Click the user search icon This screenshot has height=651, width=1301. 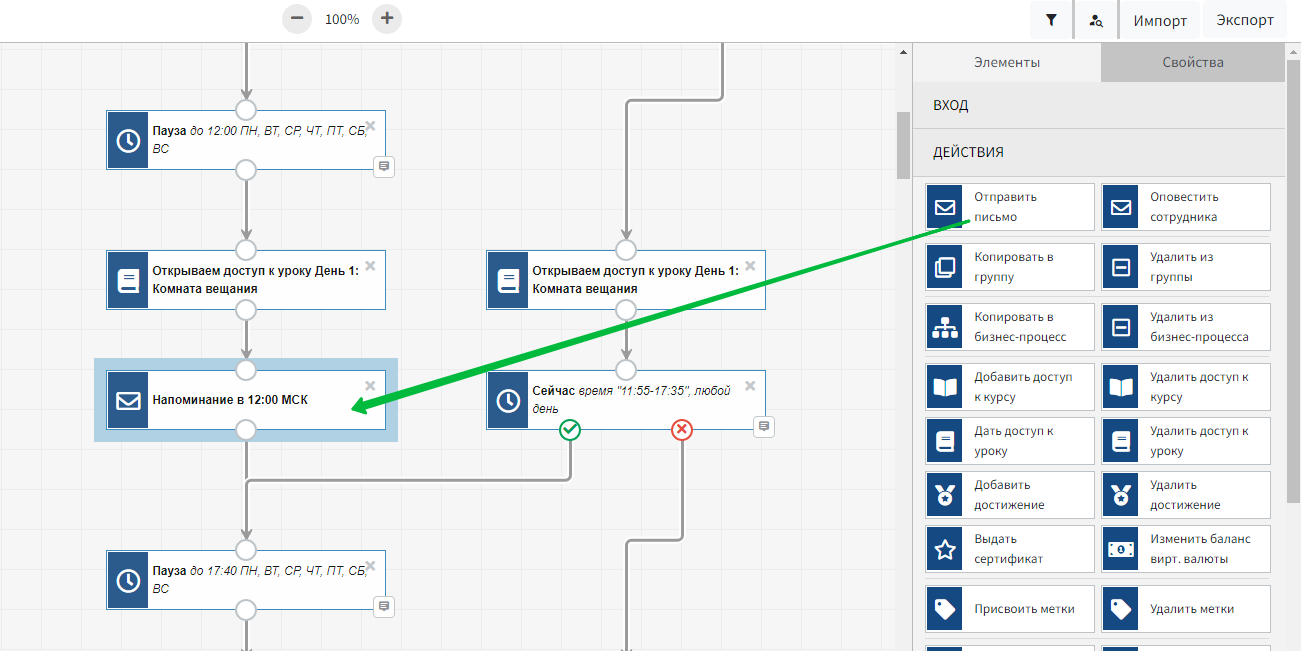pos(1096,20)
